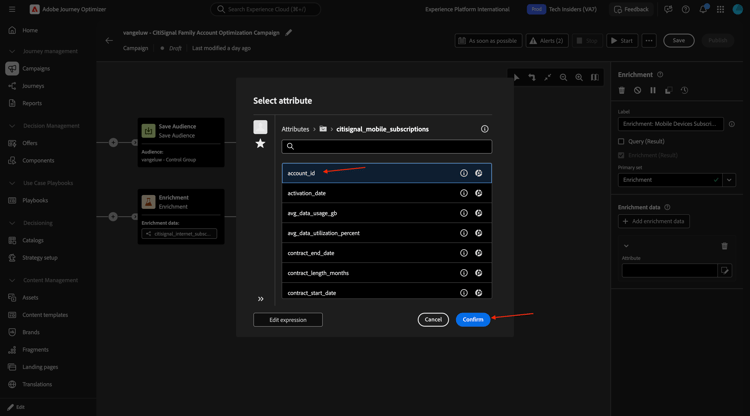750x416 pixels.
Task: Open notifications bell icon in top bar
Action: click(x=703, y=9)
